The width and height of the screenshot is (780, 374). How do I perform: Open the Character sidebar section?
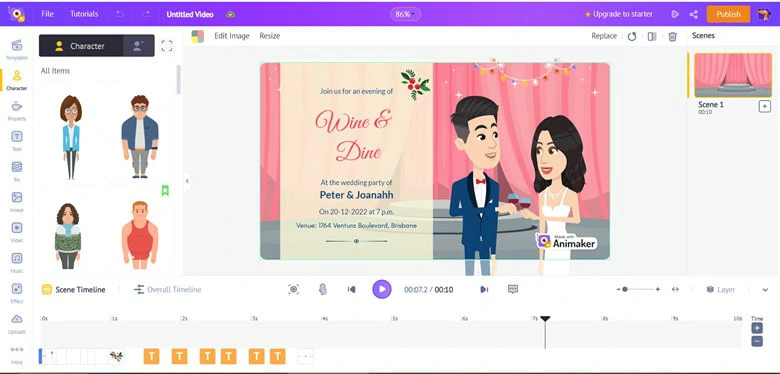click(x=16, y=80)
